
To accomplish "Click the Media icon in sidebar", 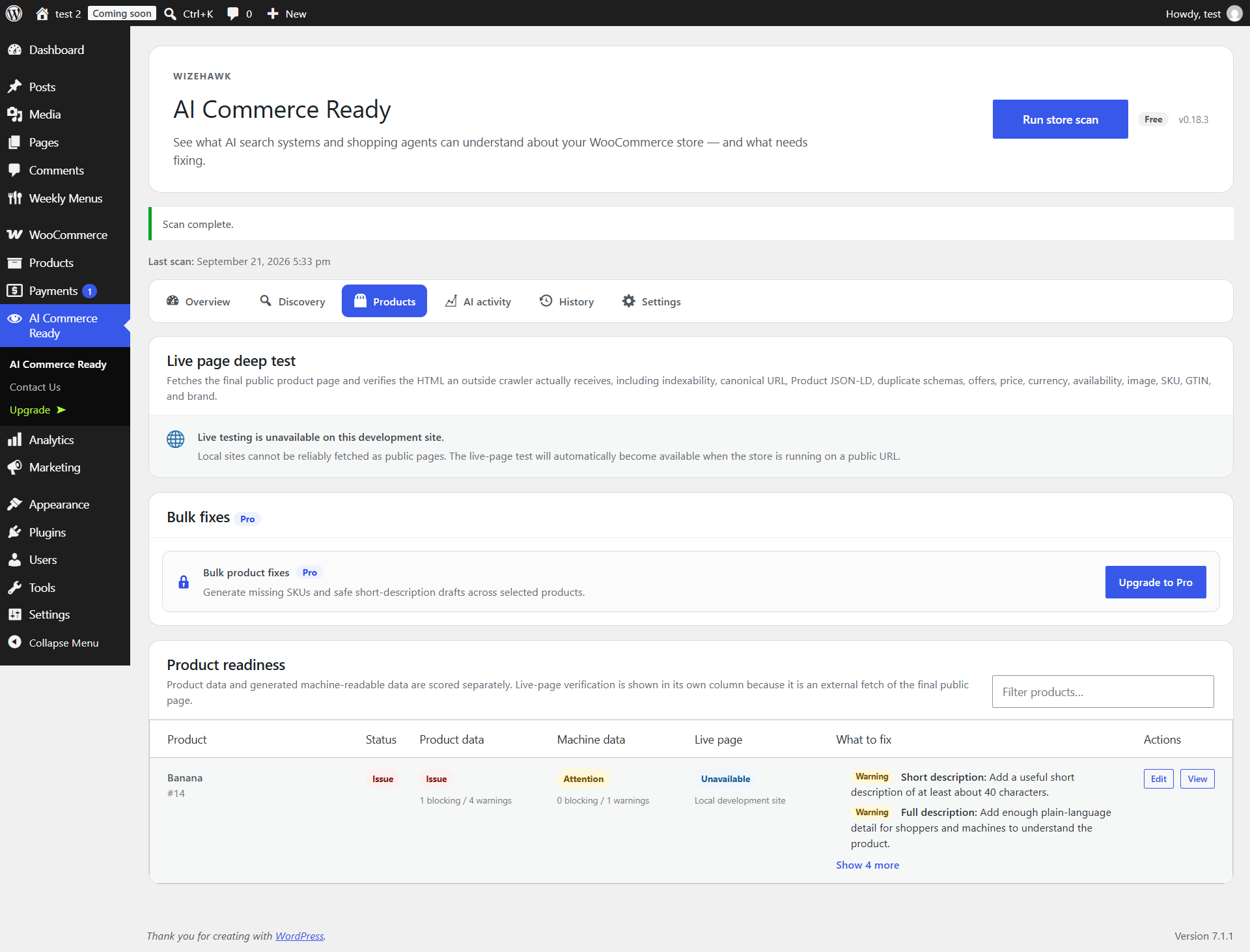I will coord(14,115).
